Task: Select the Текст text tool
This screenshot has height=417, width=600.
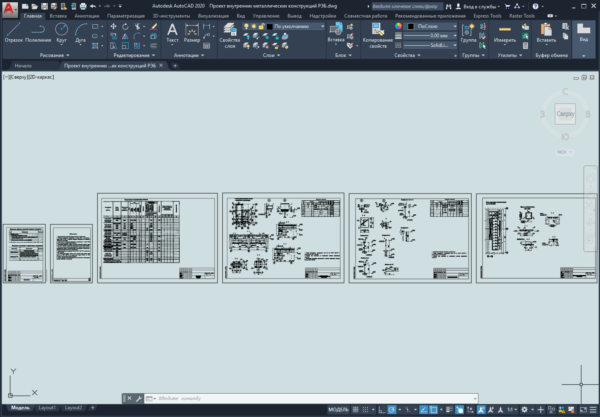Action: pos(172,33)
